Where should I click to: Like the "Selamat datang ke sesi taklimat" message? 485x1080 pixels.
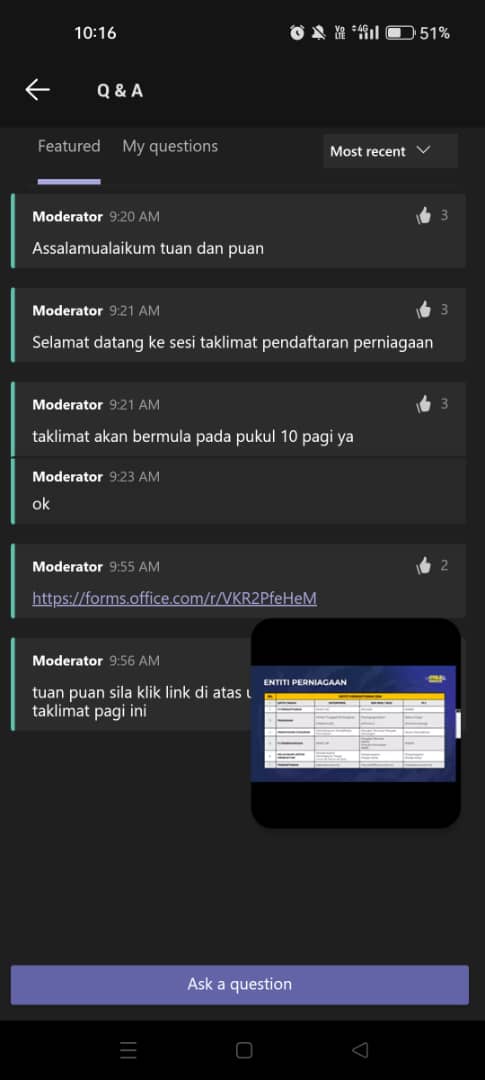pos(423,311)
